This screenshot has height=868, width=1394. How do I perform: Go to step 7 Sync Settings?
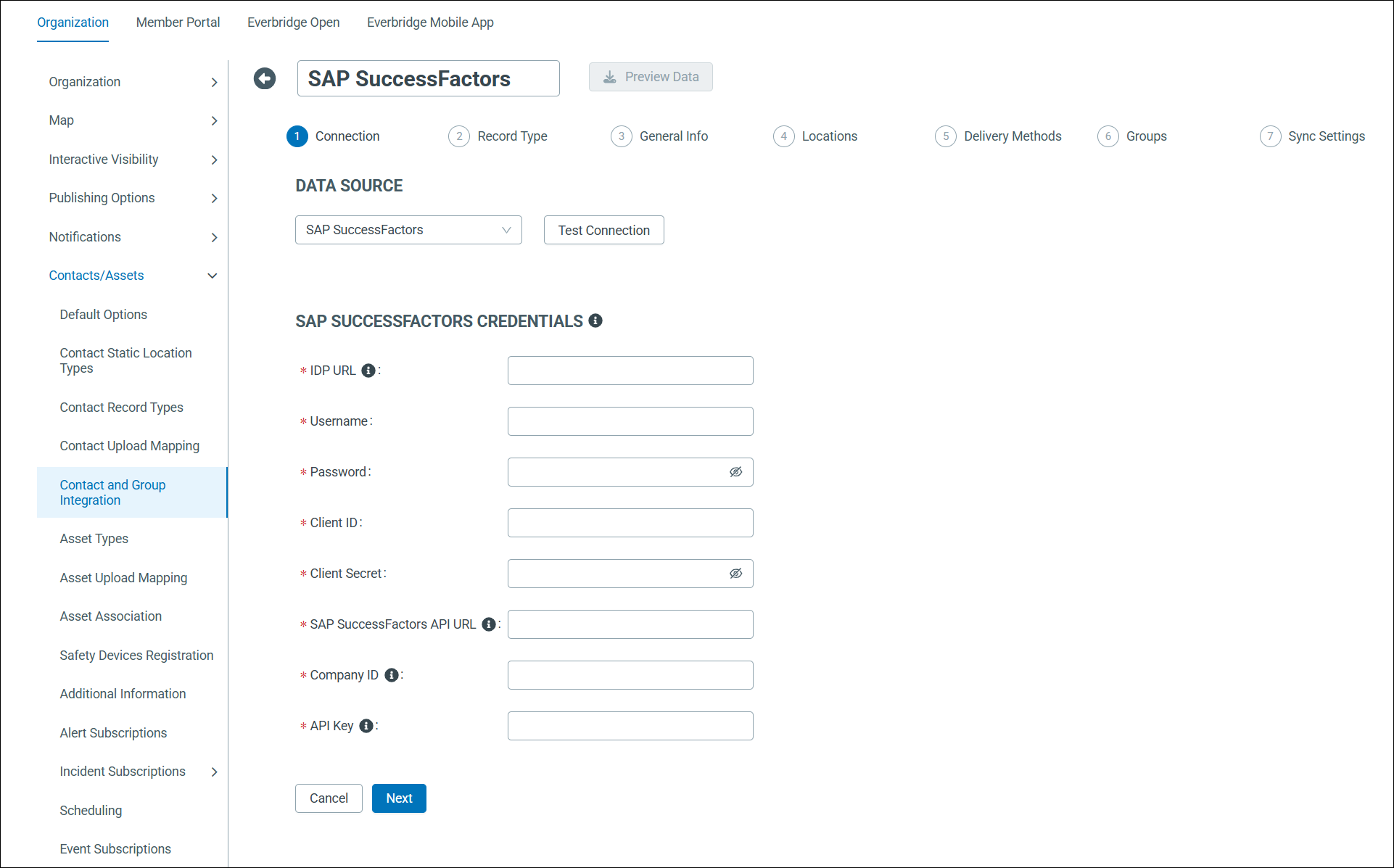[x=1312, y=136]
